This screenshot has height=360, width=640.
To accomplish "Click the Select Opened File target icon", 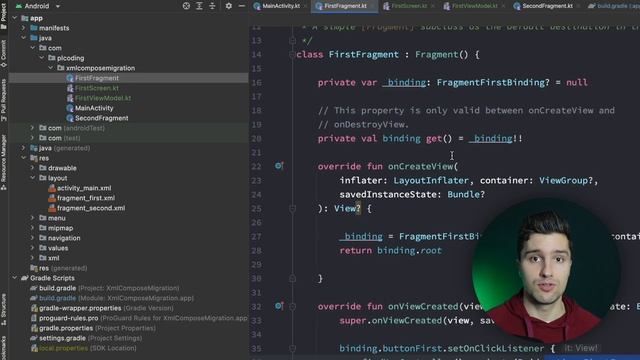I will point(186,6).
